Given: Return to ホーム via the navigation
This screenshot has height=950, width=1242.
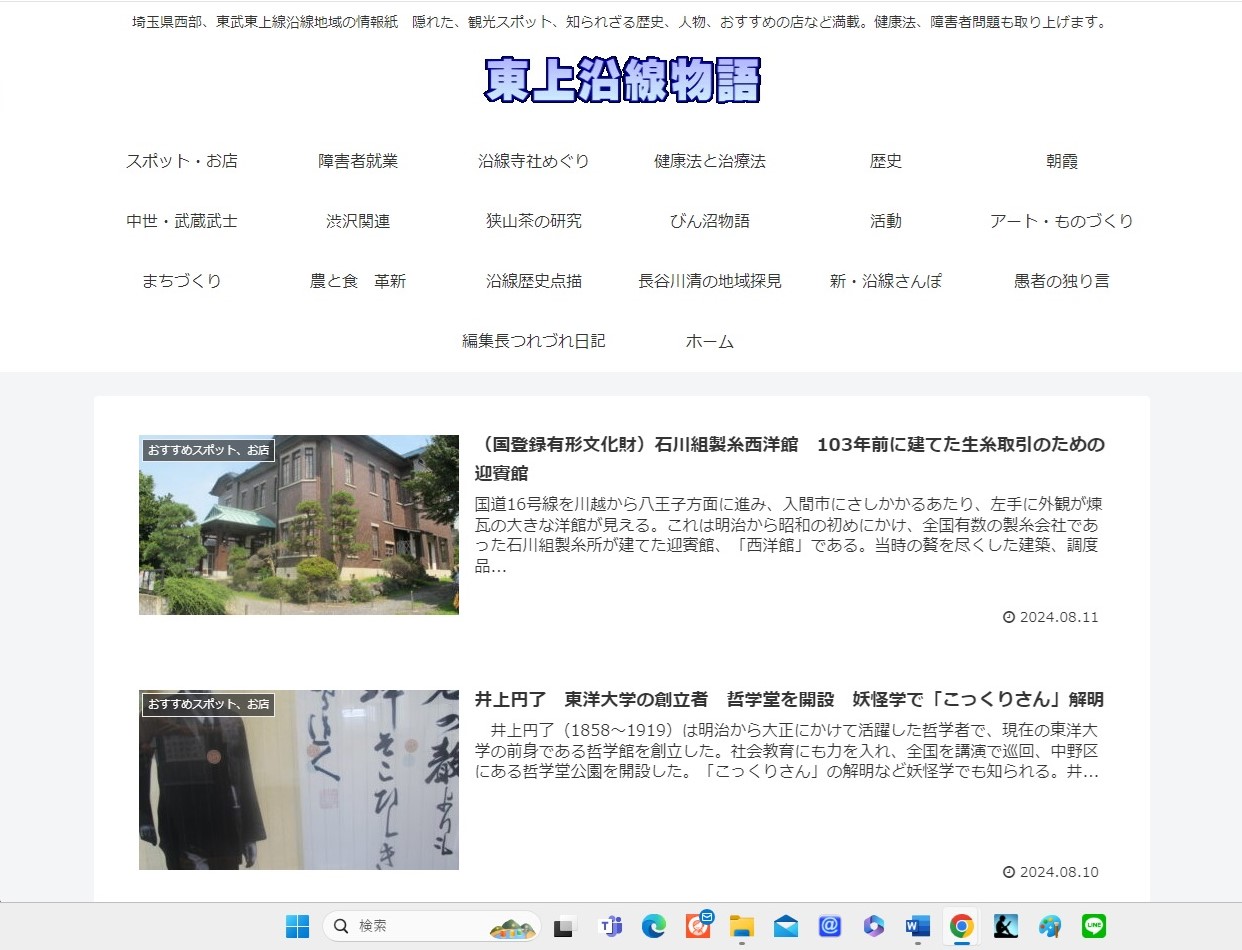Looking at the screenshot, I should coord(710,341).
